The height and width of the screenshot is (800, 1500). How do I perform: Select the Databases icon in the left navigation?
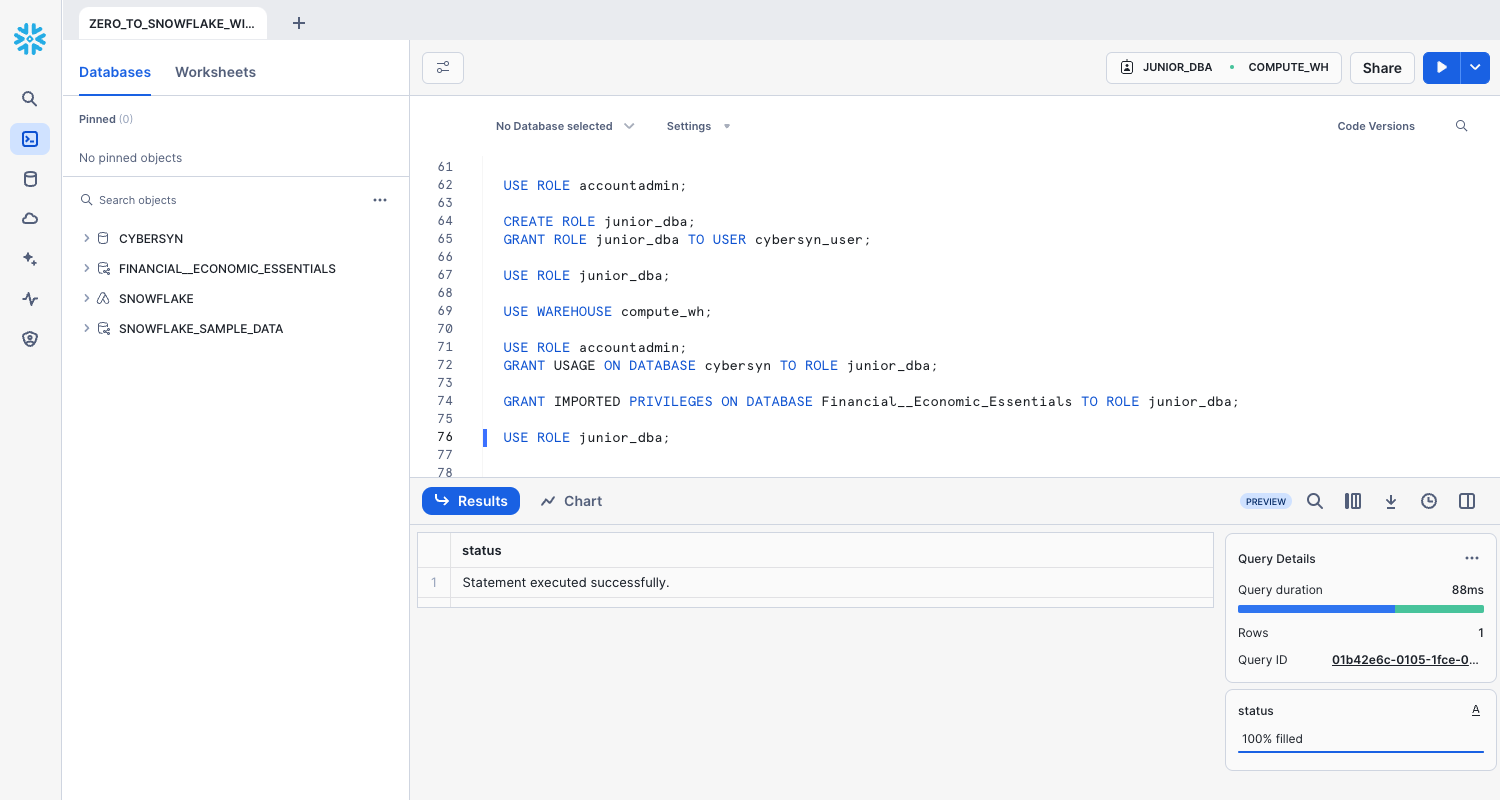point(29,178)
